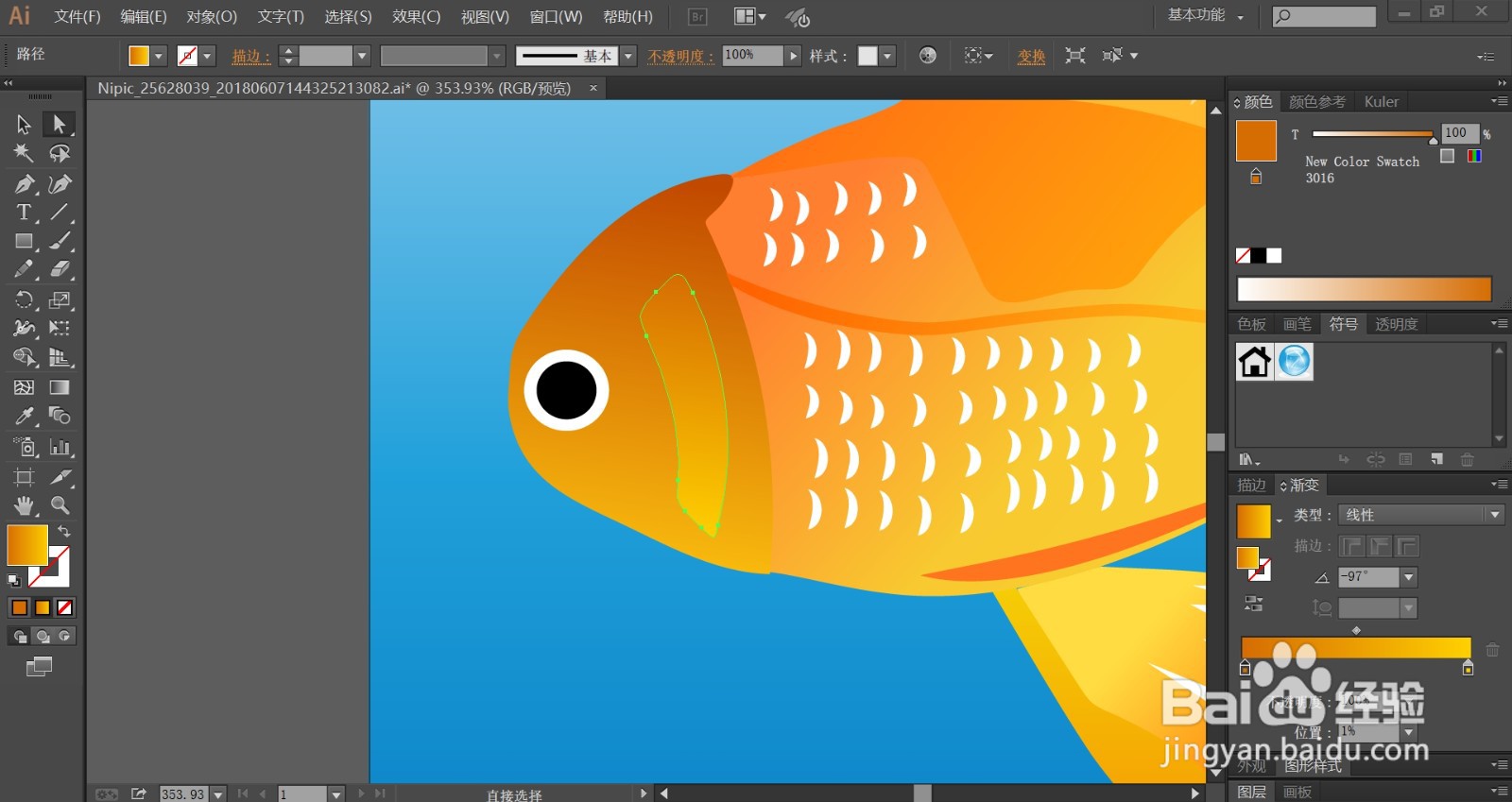Click the Home symbol thumbnail
This screenshot has width=1512, height=802.
tap(1255, 361)
